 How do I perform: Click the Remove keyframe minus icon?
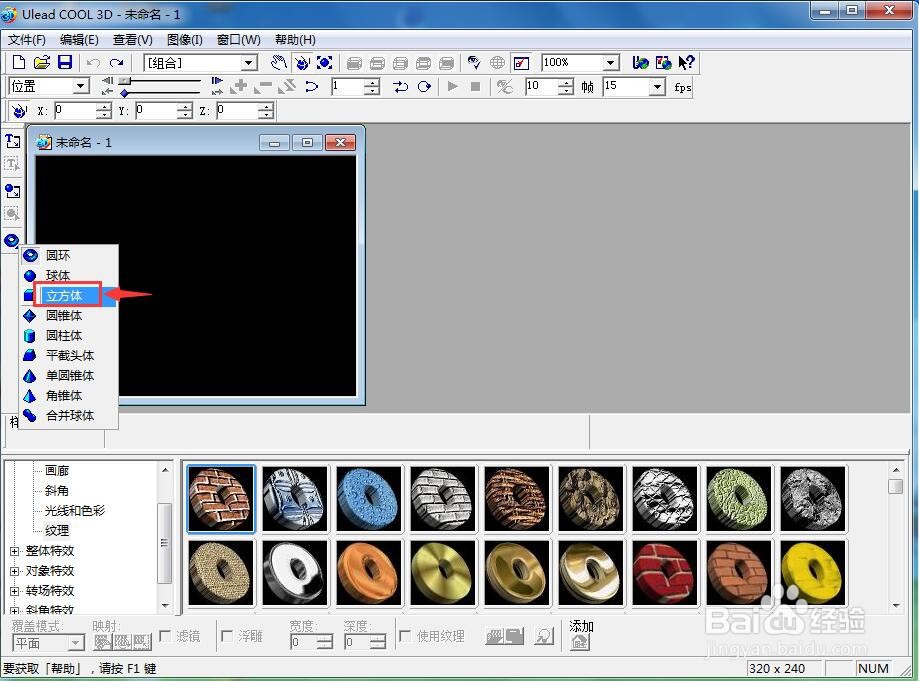[x=263, y=87]
